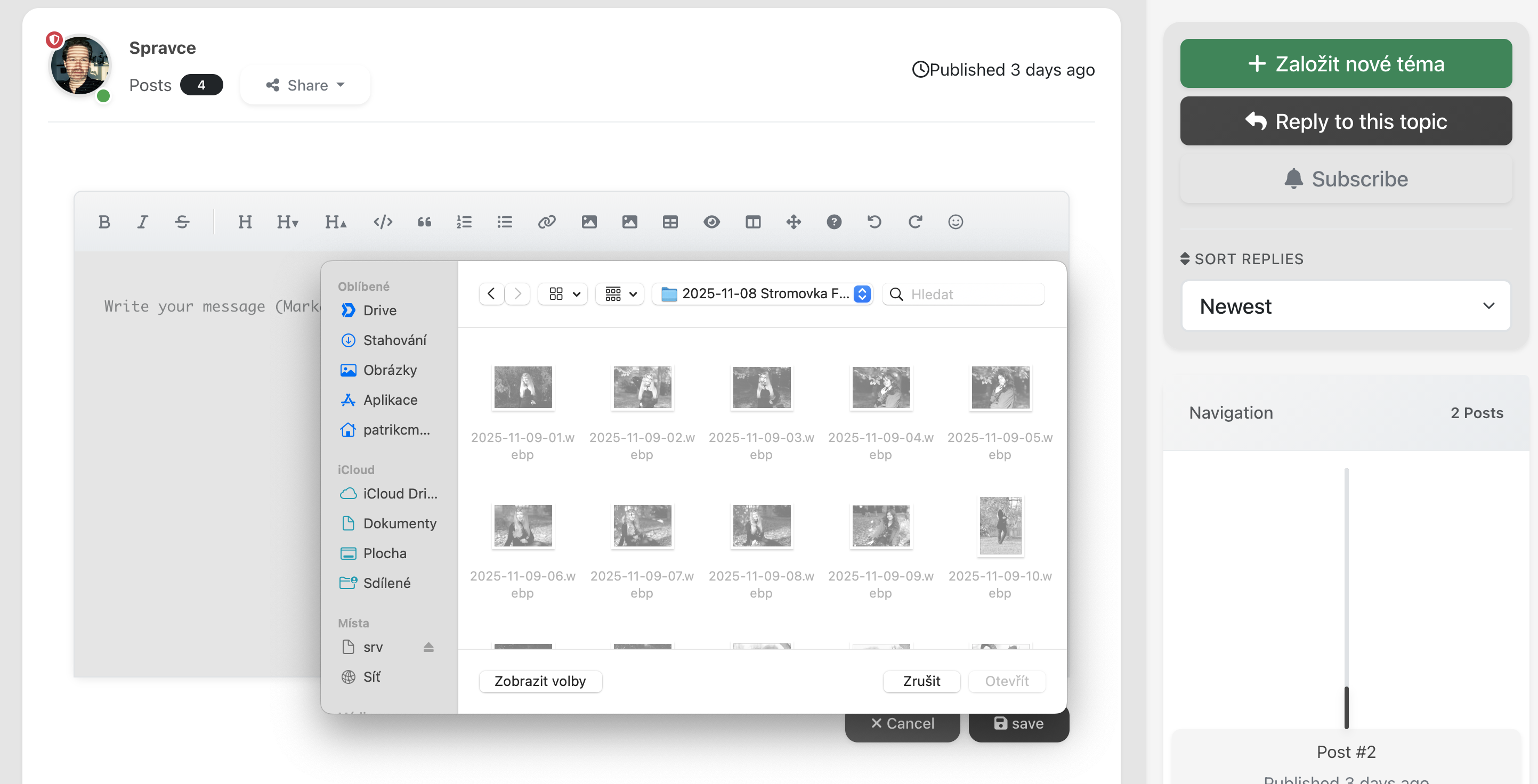The height and width of the screenshot is (784, 1538).
Task: Open Obrázky in the sidebar
Action: 389,370
